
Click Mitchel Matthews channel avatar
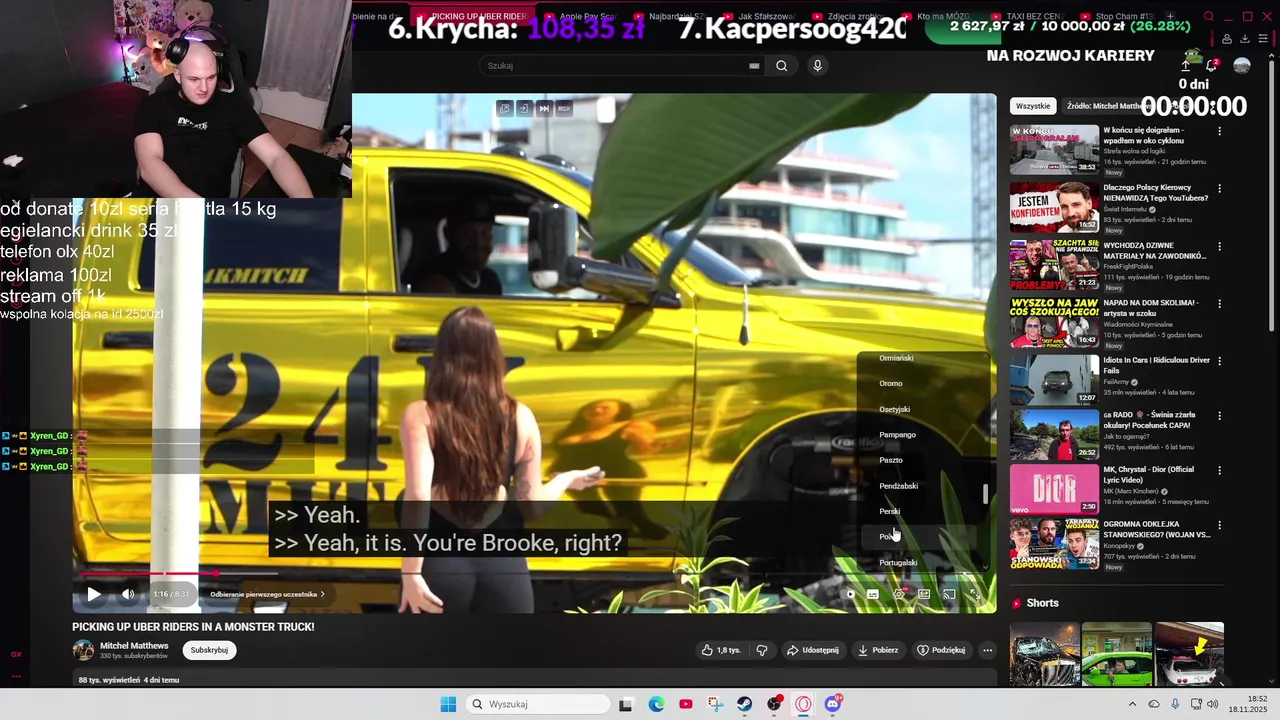point(83,650)
